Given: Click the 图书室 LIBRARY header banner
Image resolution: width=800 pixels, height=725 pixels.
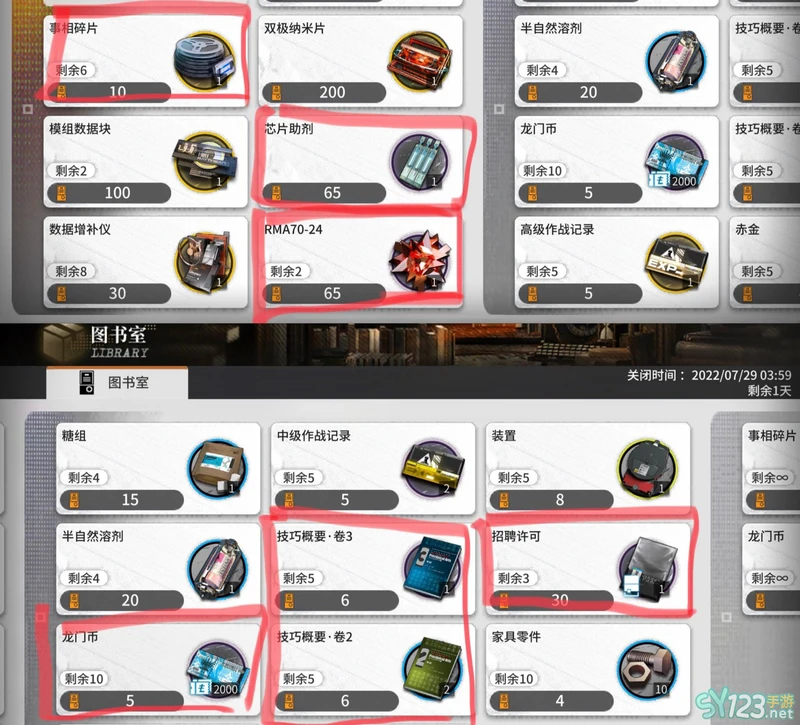Looking at the screenshot, I should point(400,343).
